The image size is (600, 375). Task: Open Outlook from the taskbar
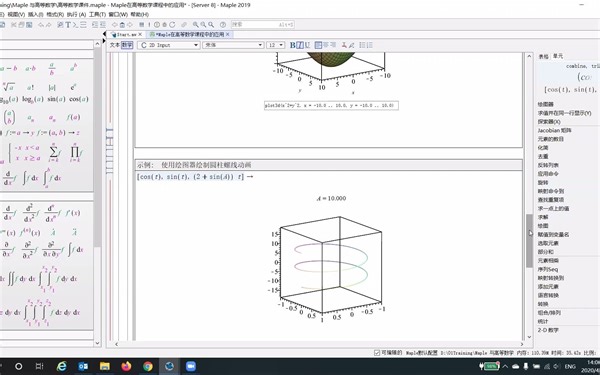pos(83,366)
